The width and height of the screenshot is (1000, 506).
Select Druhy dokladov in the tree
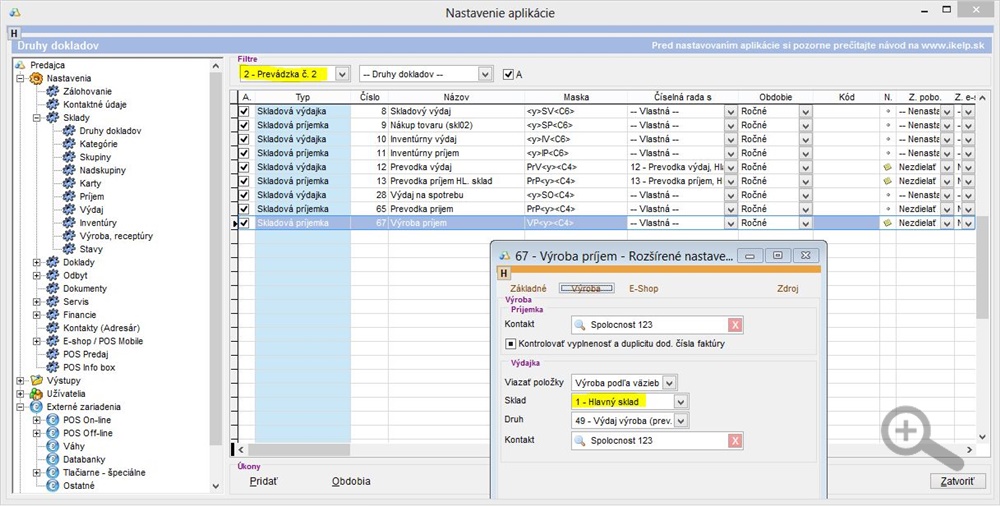[x=110, y=131]
